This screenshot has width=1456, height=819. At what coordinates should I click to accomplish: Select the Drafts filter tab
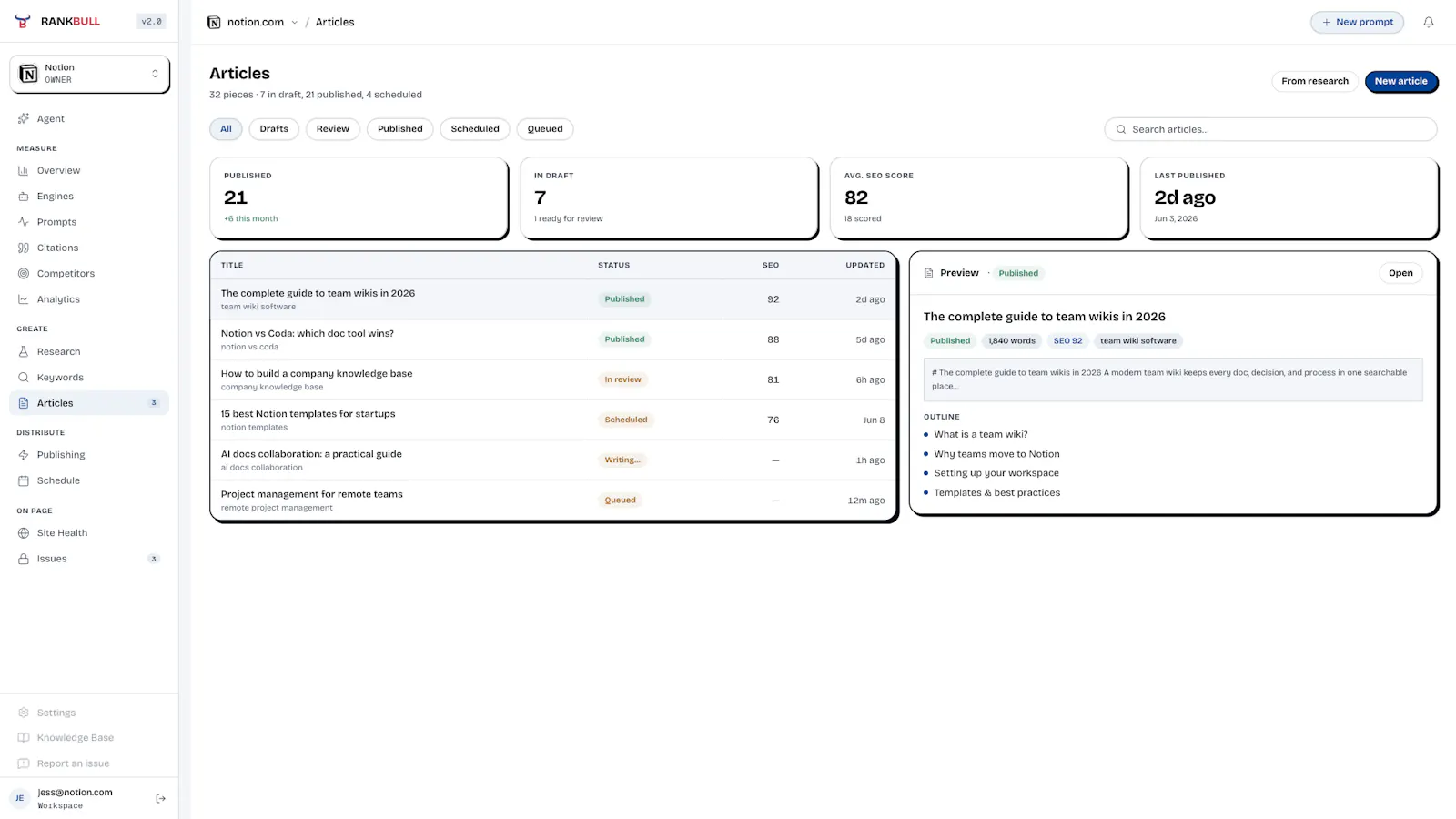point(274,129)
